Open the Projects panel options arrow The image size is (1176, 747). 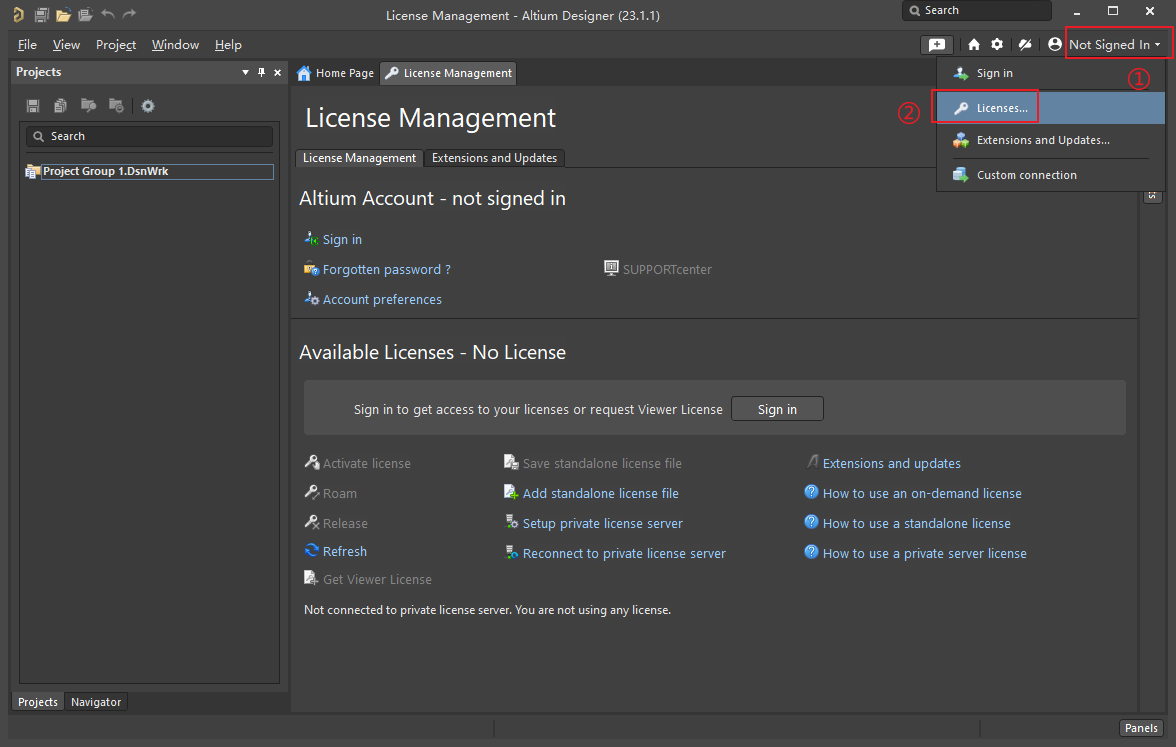click(x=245, y=72)
